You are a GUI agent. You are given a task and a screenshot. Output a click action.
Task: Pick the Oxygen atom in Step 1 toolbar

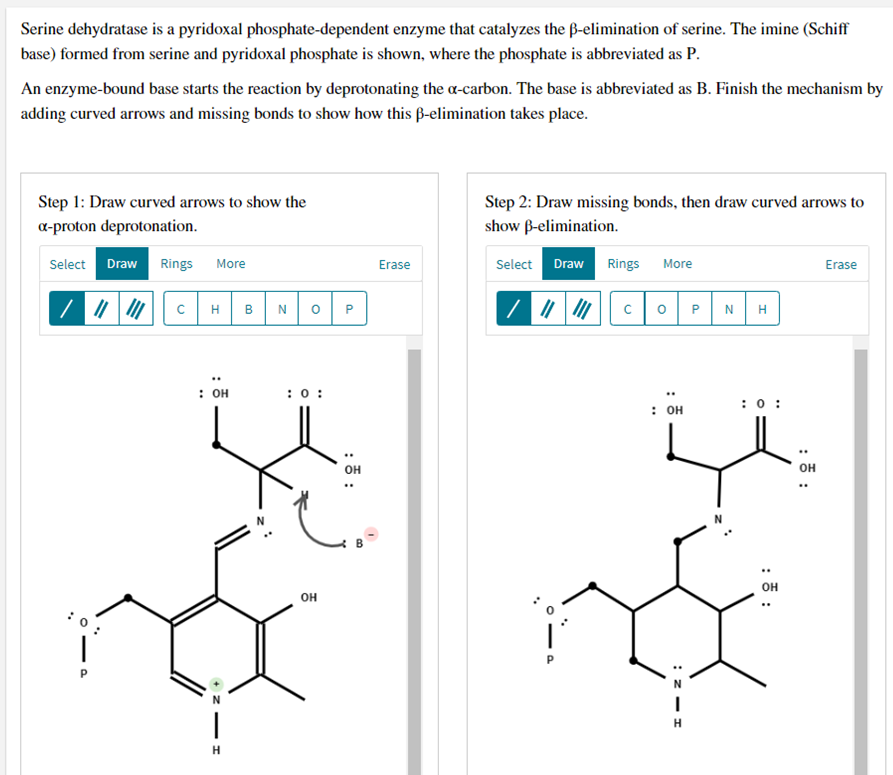coord(315,308)
